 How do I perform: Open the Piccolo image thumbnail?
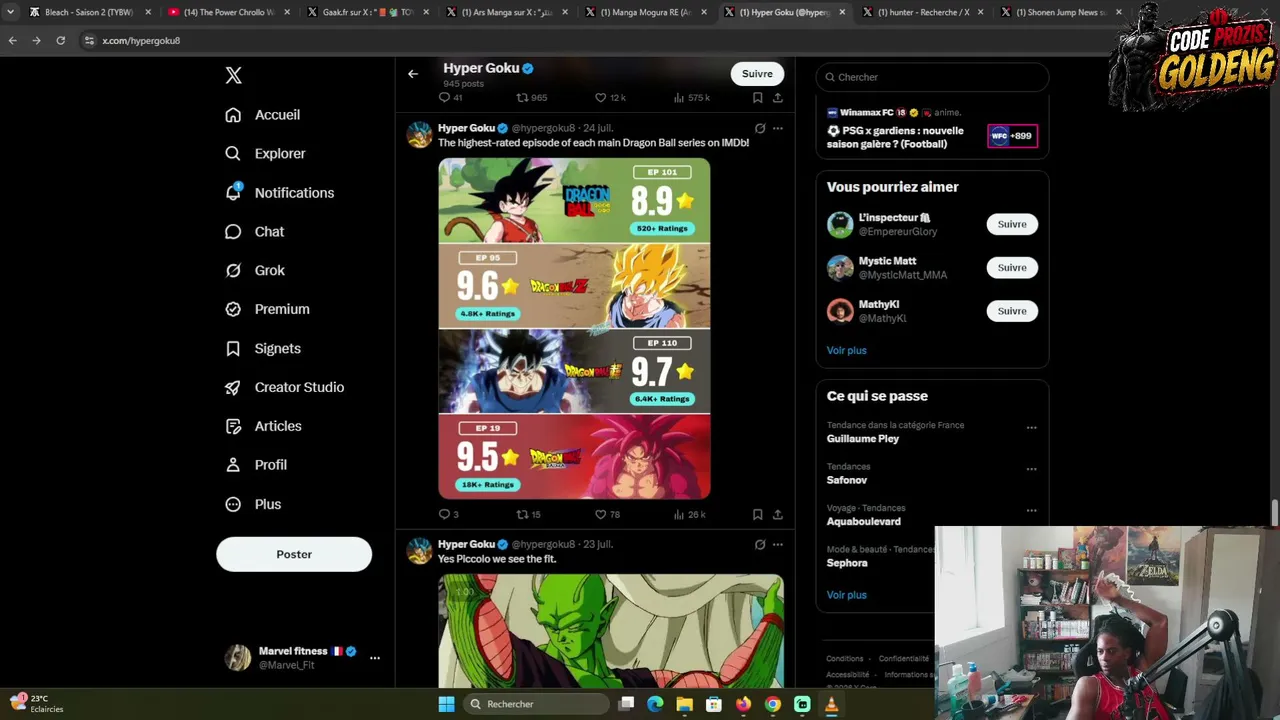pos(611,631)
